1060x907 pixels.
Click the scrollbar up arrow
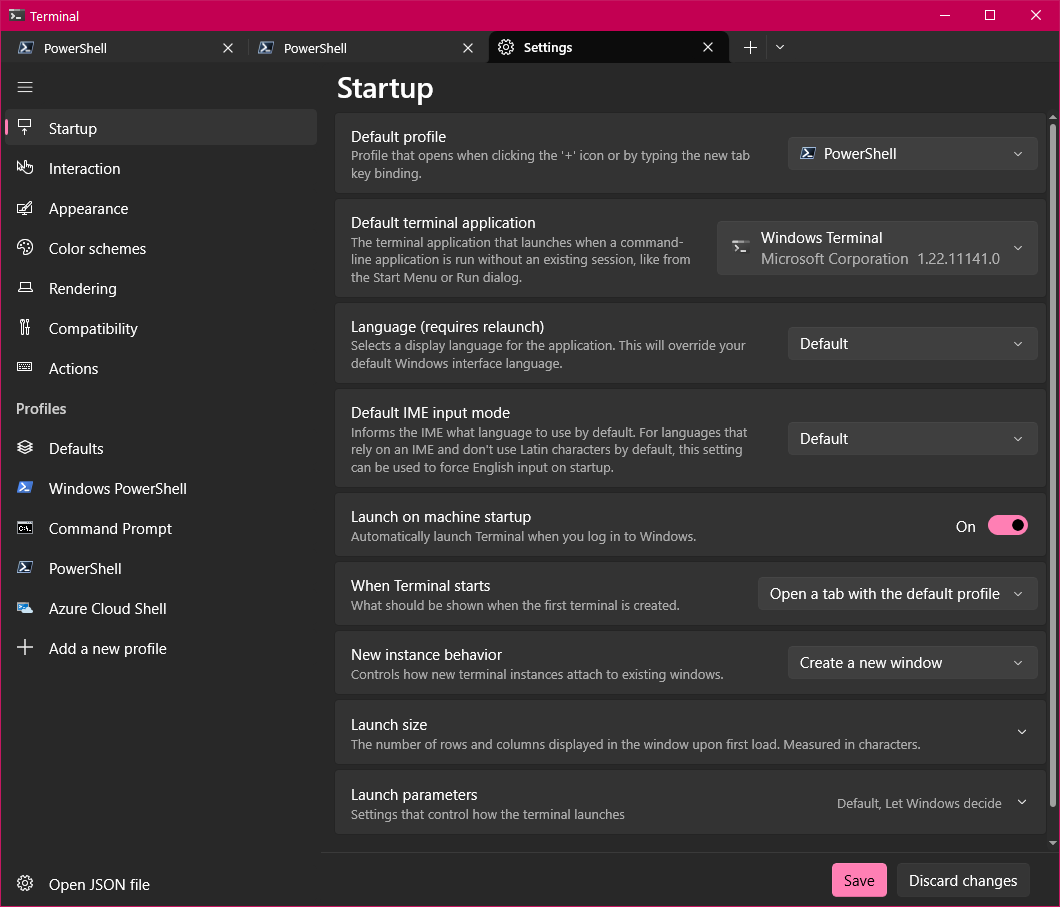click(x=1053, y=118)
